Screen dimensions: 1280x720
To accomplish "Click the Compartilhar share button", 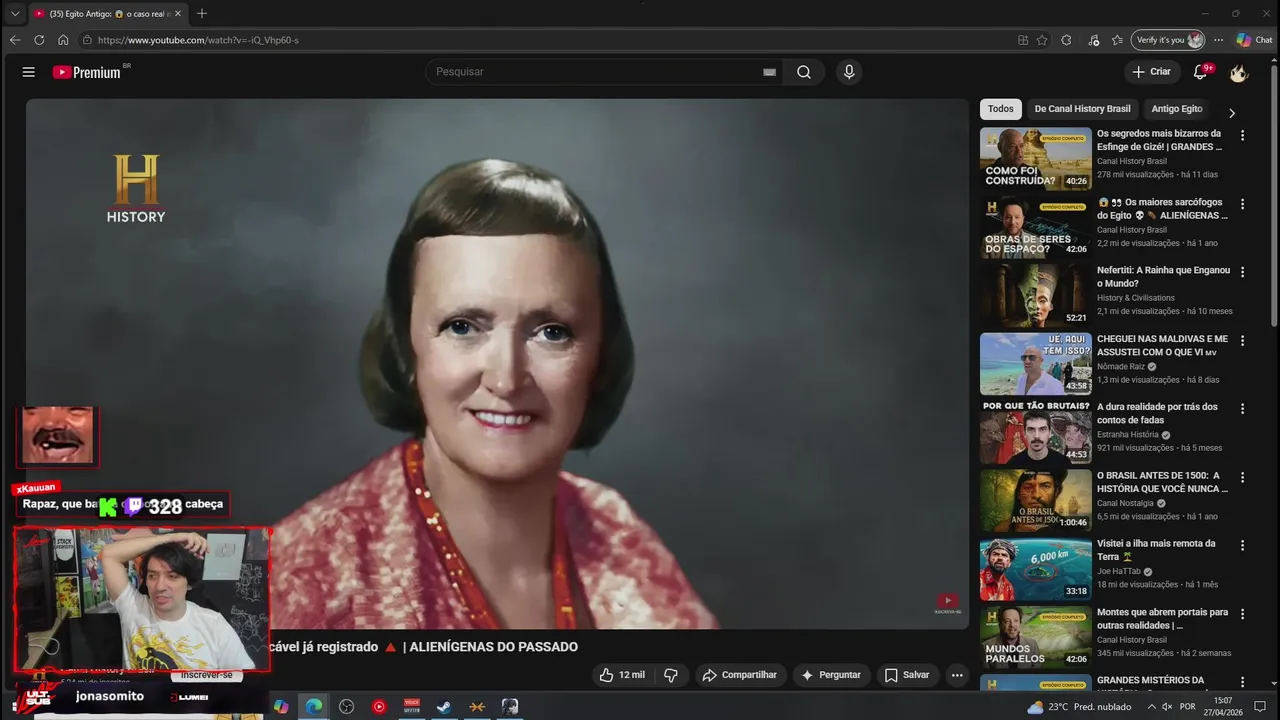I will pos(740,675).
